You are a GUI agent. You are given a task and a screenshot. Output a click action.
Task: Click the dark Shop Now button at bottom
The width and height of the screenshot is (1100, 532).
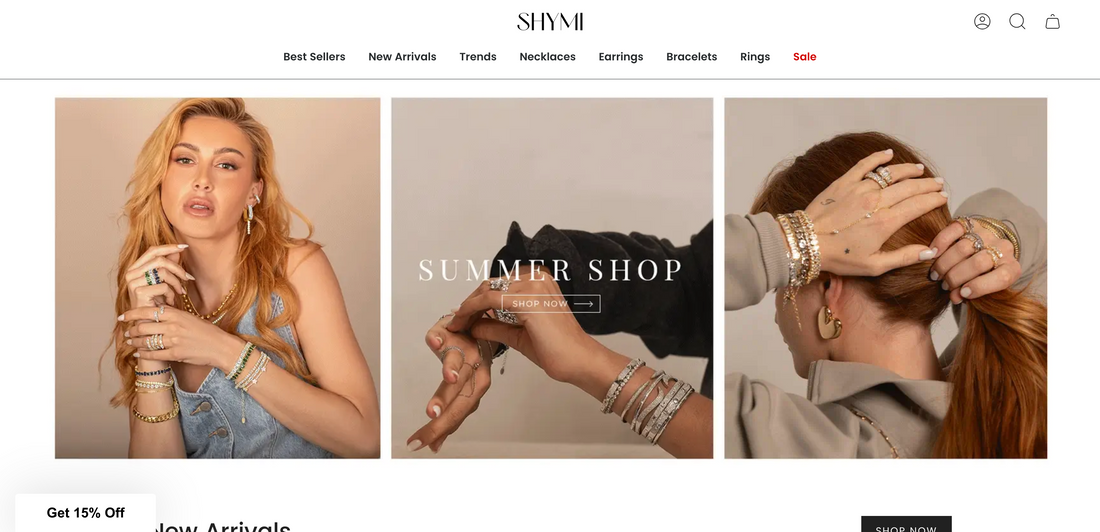coord(906,524)
